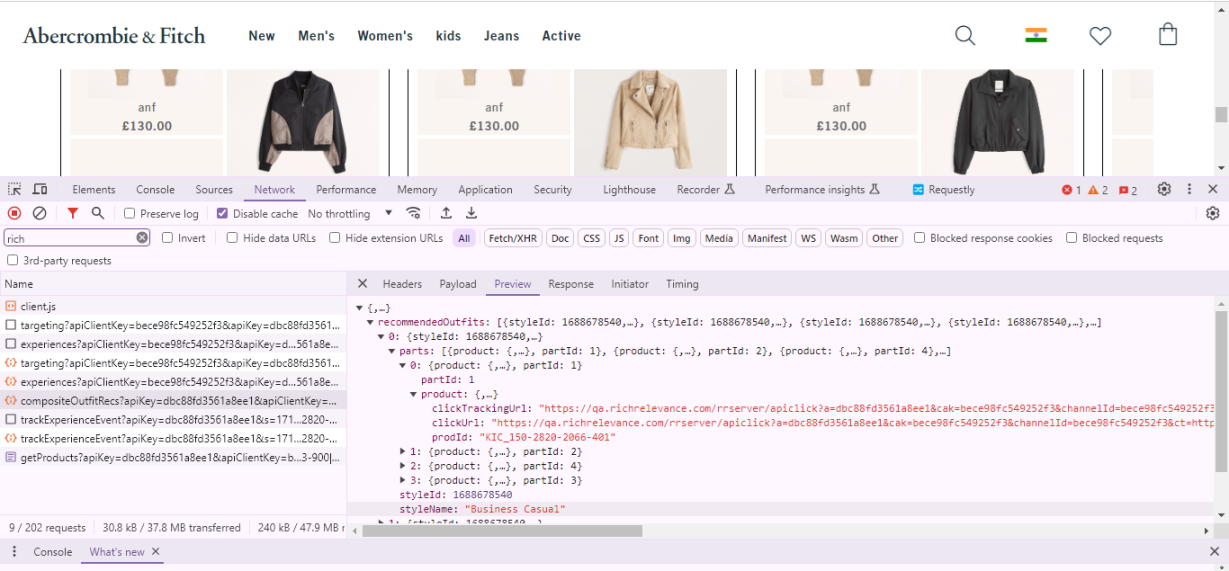Collapse parts item 0 with partId: 1
This screenshot has width=1229, height=571.
[403, 365]
